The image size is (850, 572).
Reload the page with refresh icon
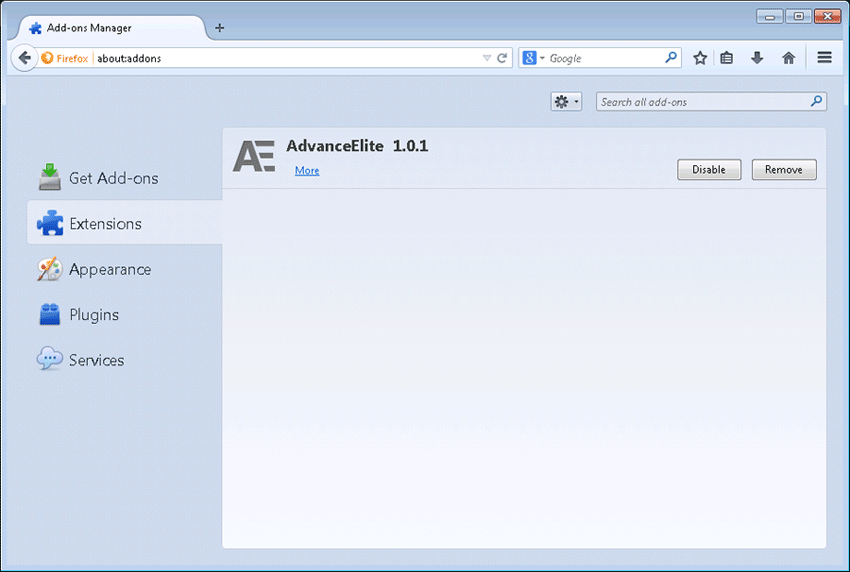[x=502, y=58]
